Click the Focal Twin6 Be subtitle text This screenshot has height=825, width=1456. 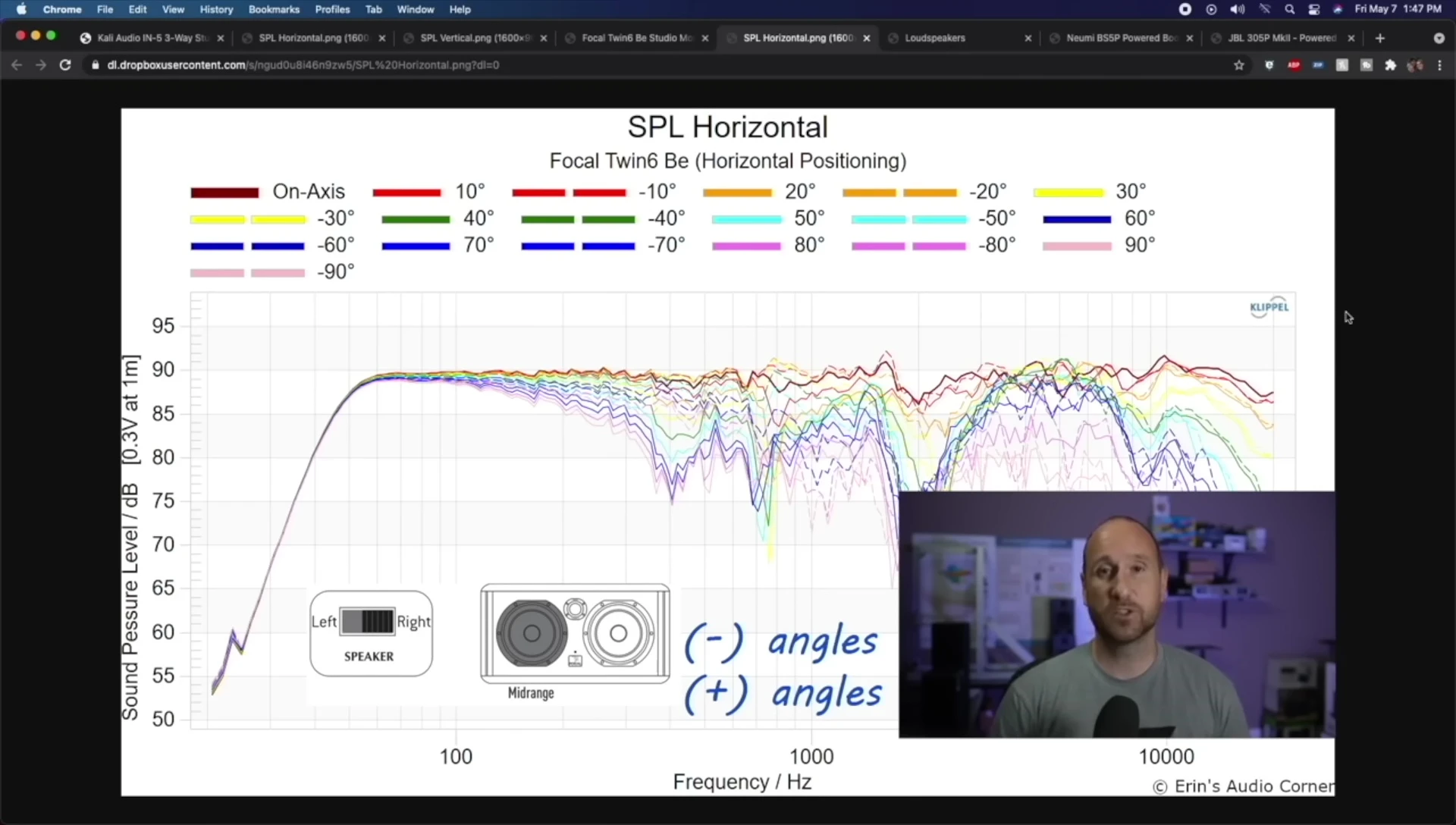coord(728,161)
